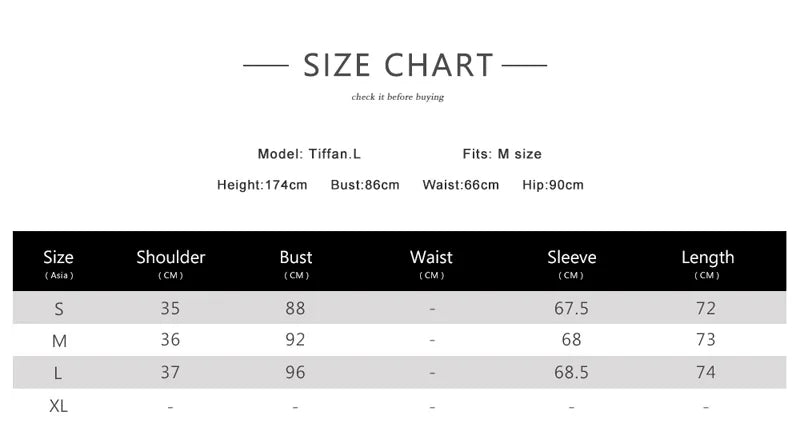Screen dimensions: 800x423
Task: Select the Sleeve column header
Action: 571,258
